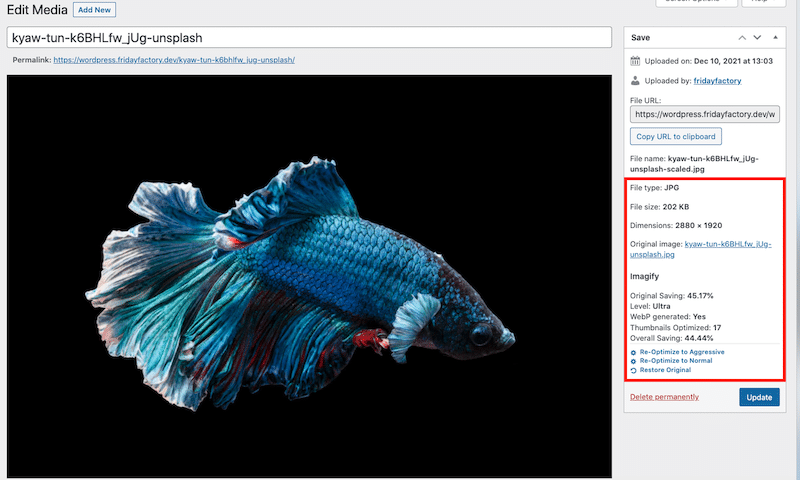Open fridayfactory user profile link
800x480 pixels.
[717, 81]
